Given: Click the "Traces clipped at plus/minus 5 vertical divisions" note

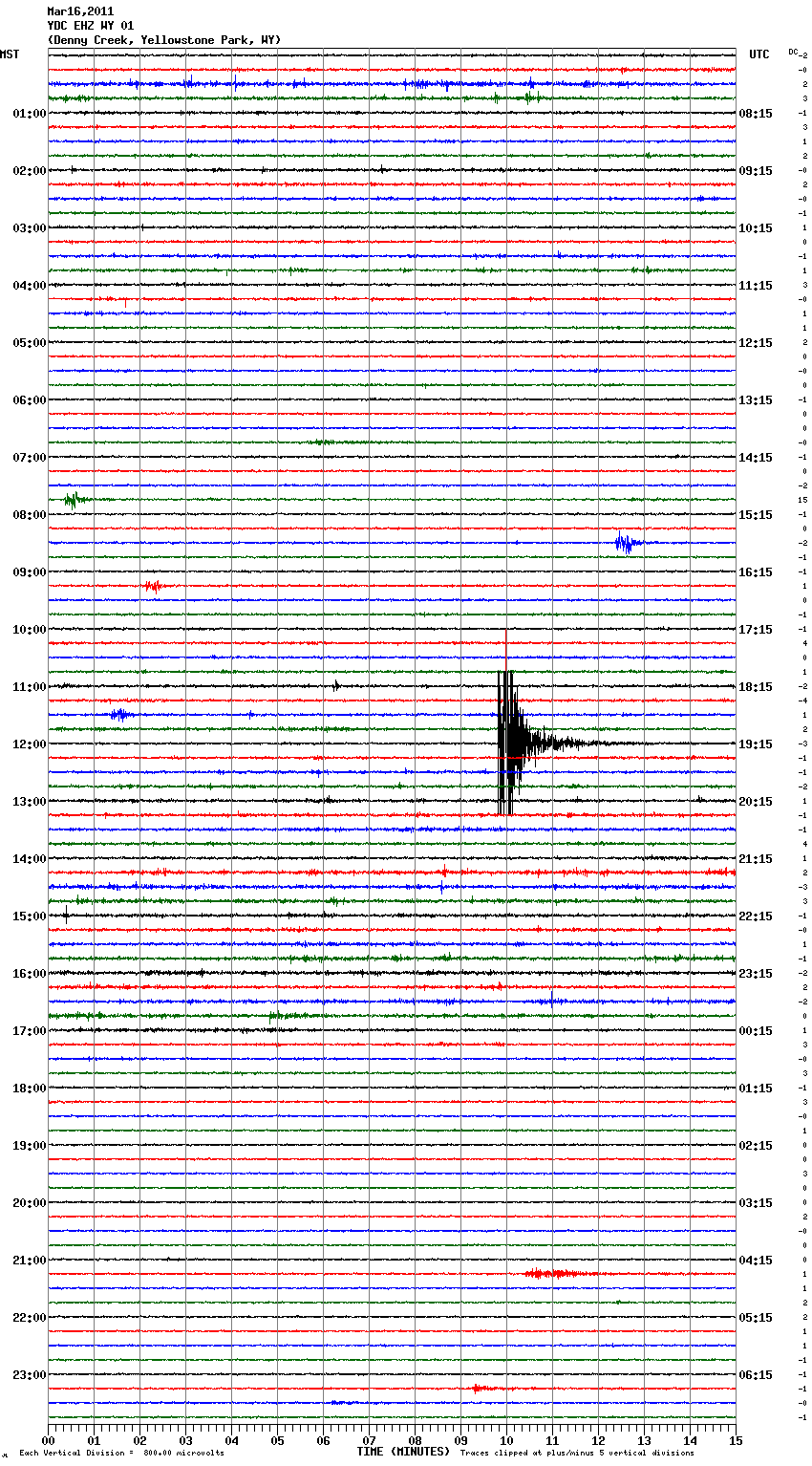Looking at the screenshot, I should point(577,1454).
